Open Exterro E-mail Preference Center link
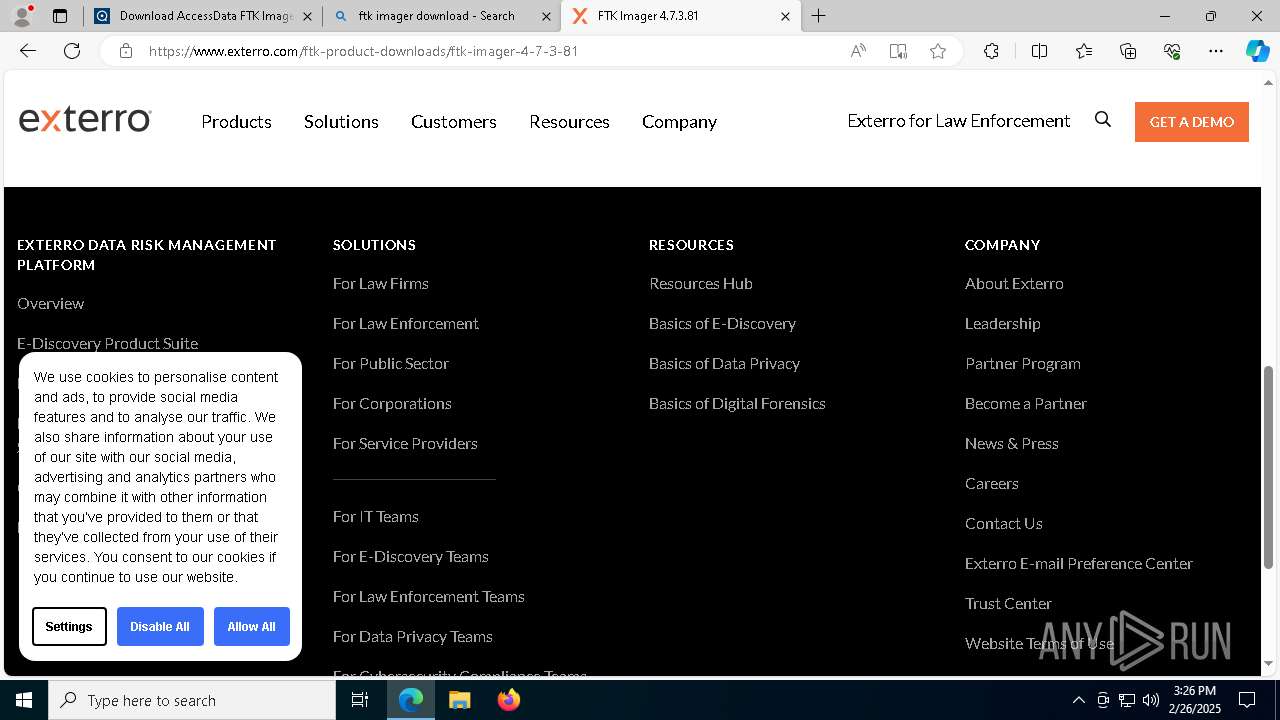The image size is (1280, 720). click(x=1078, y=563)
